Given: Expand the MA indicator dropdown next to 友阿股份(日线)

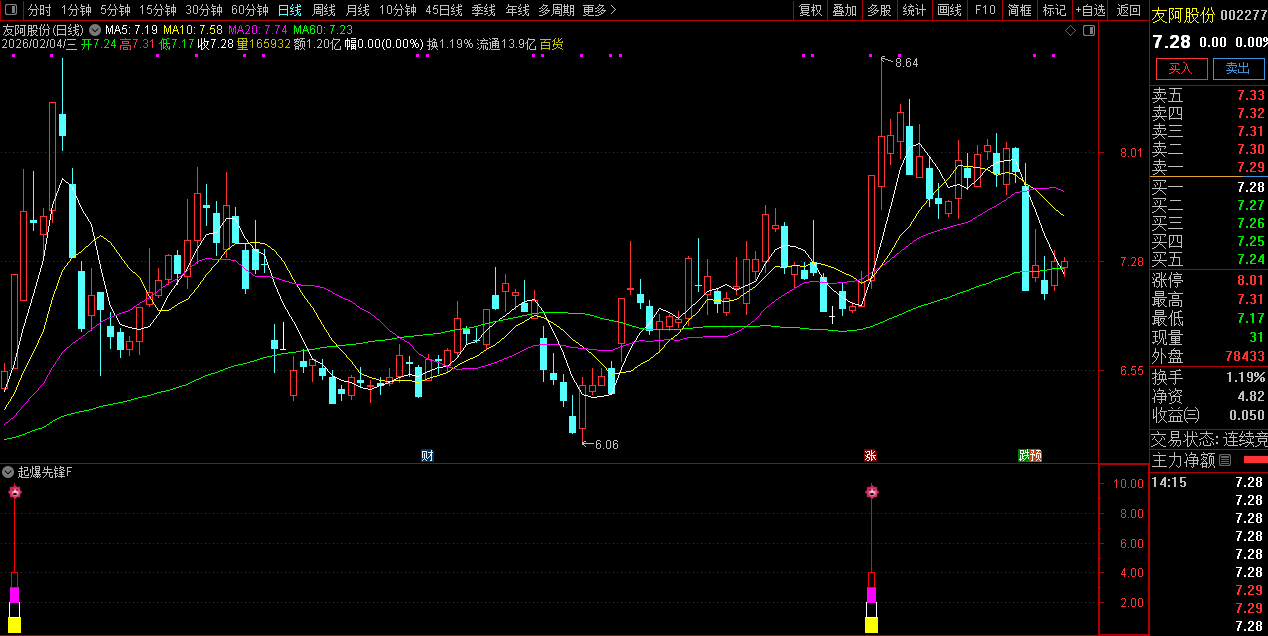Looking at the screenshot, I should tap(93, 30).
